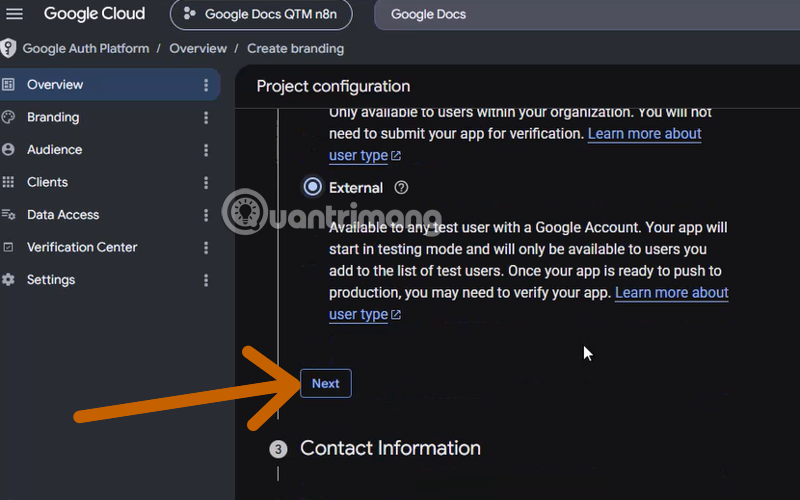The width and height of the screenshot is (800, 500).
Task: Select Overview in the sidebar
Action: (110, 85)
